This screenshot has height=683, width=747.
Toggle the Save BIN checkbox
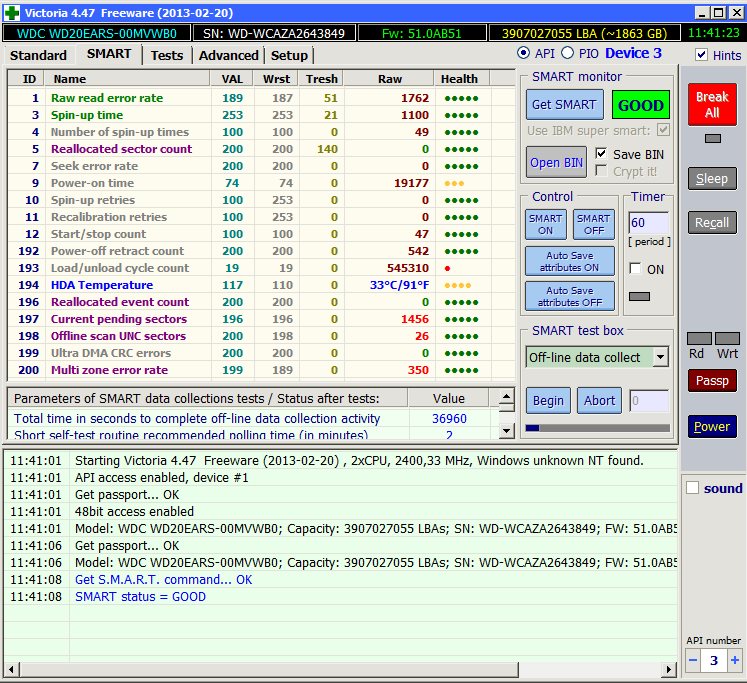[601, 153]
